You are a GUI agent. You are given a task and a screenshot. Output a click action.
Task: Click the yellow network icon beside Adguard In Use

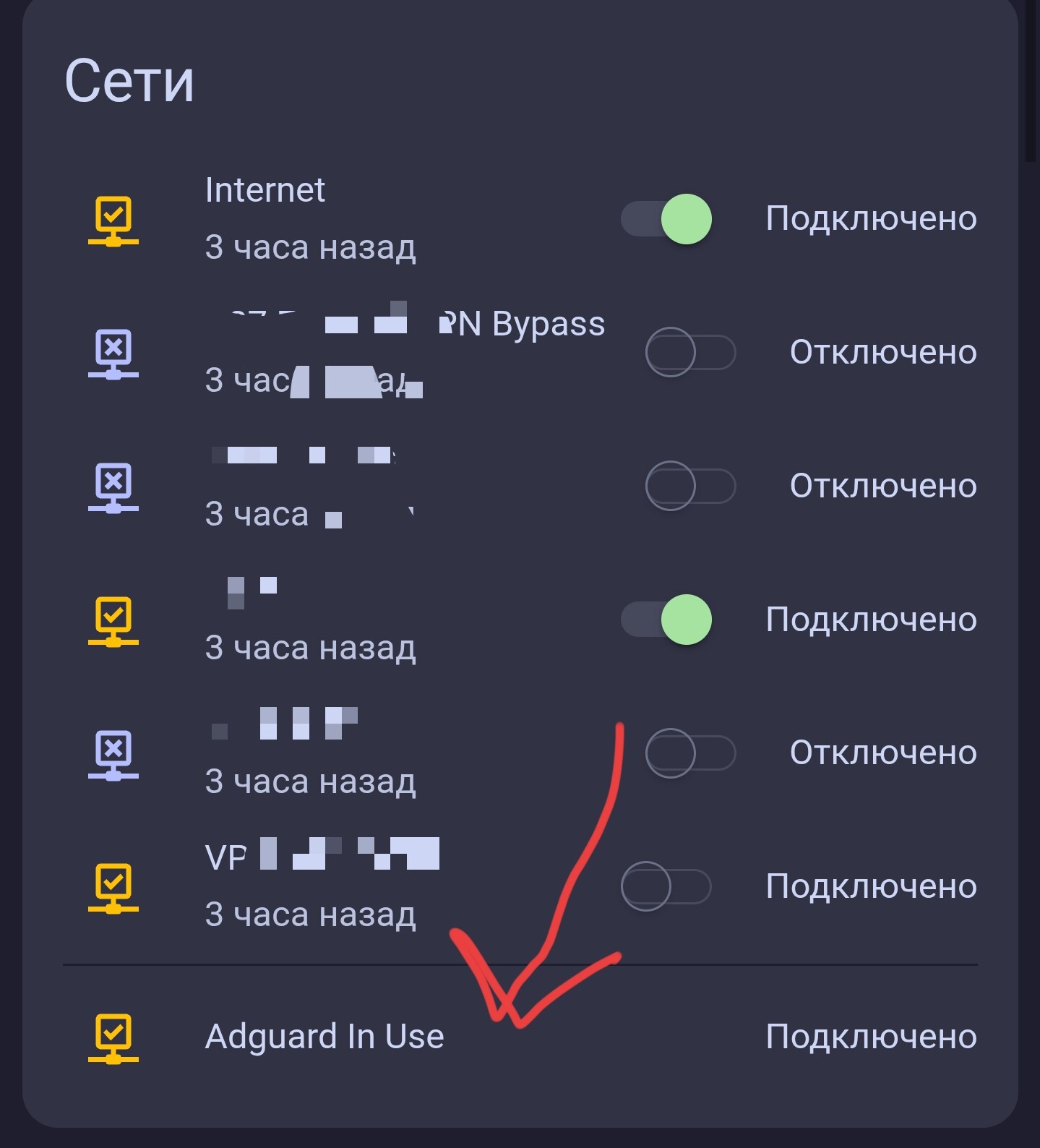[113, 1038]
